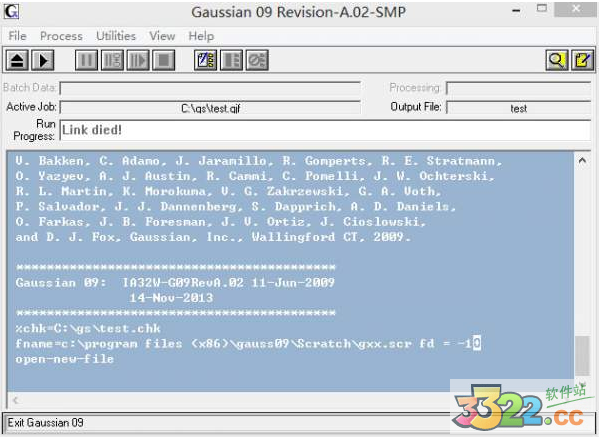This screenshot has height=439, width=600.
Task: Open the Utilities menu
Action: 116,36
